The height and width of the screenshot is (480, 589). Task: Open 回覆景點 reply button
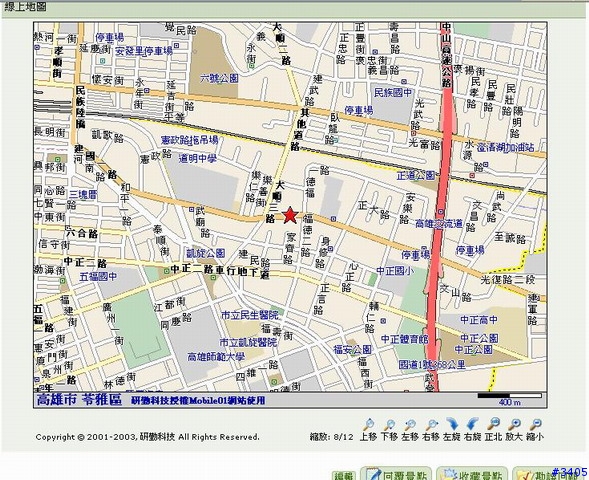click(396, 474)
